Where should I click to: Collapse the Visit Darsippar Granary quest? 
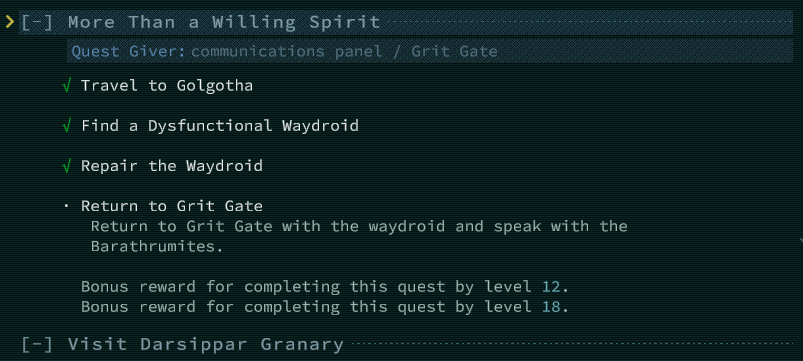pos(37,344)
